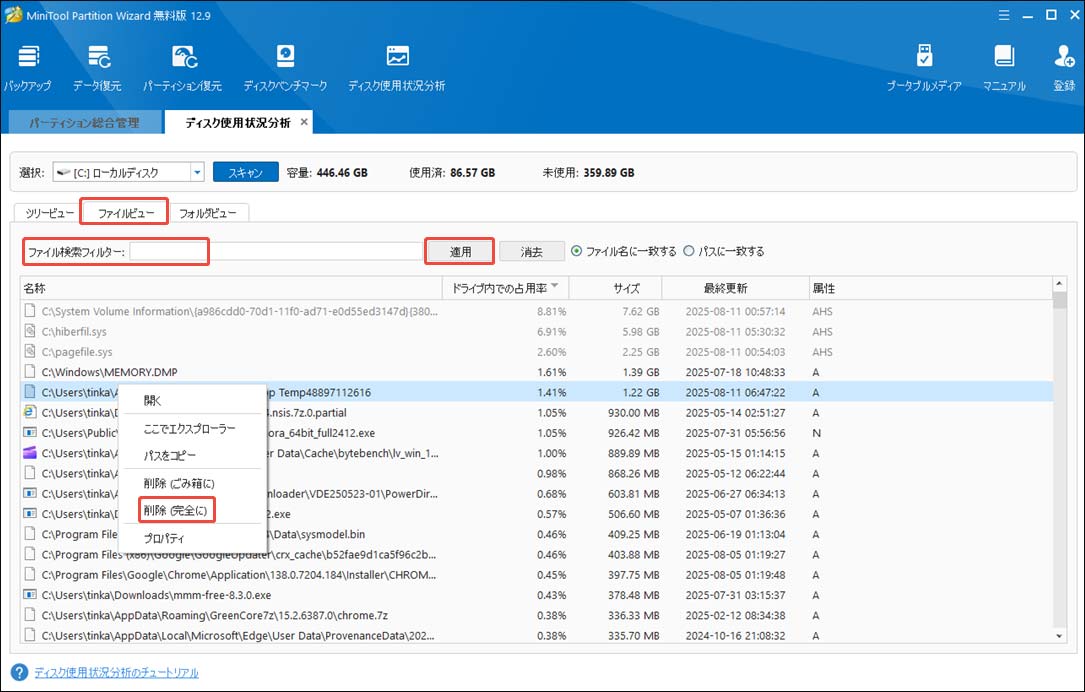Click the file list vertical scrollbar thumb

[1059, 300]
